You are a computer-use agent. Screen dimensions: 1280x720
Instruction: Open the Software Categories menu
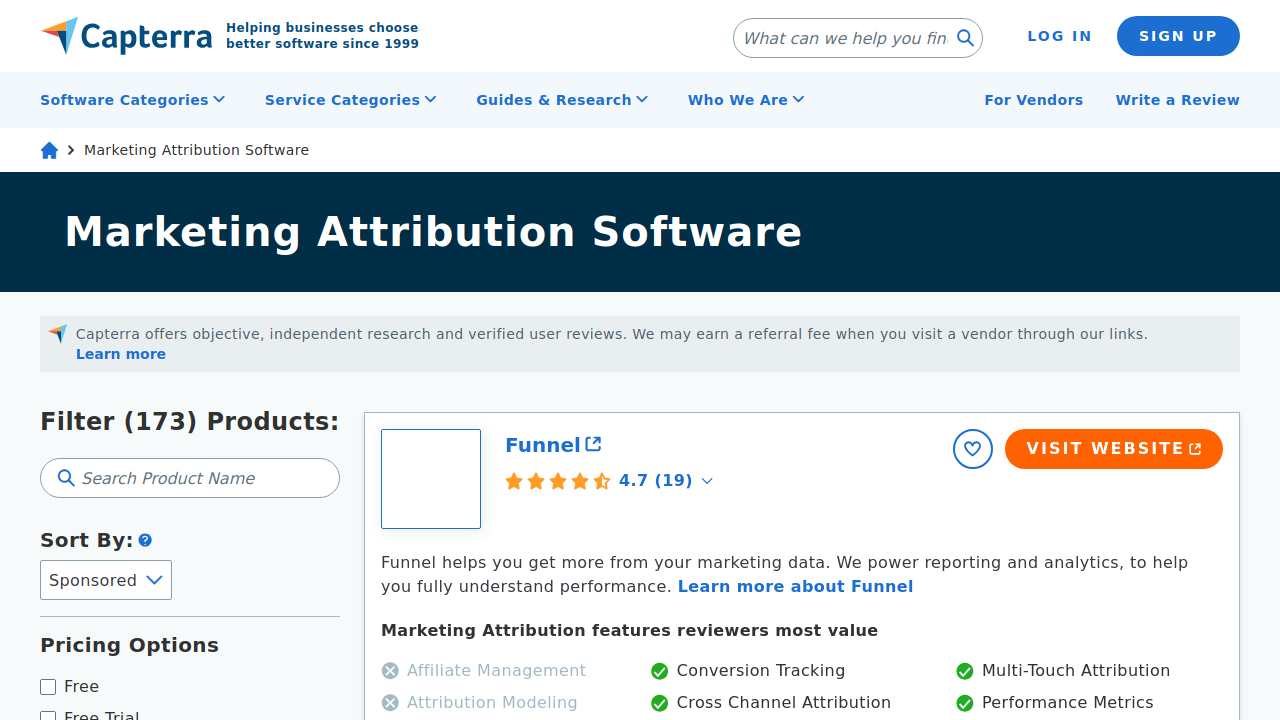(133, 100)
